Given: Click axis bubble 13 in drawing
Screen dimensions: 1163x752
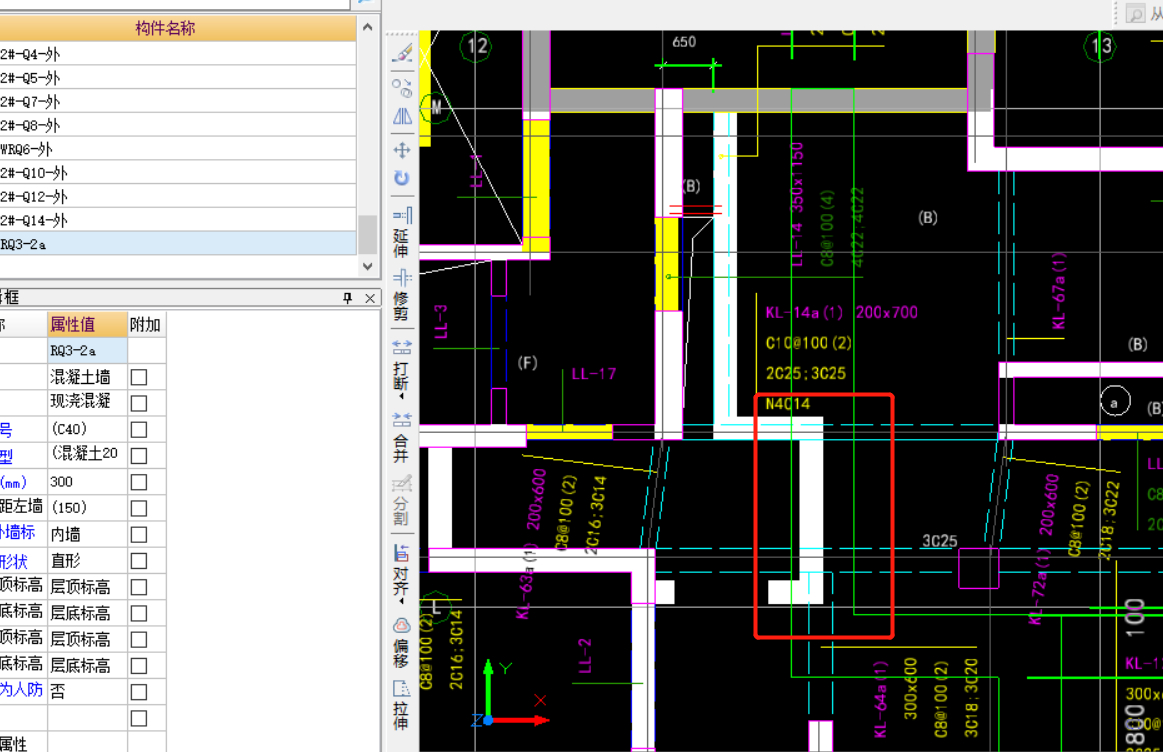Looking at the screenshot, I should pos(1100,46).
